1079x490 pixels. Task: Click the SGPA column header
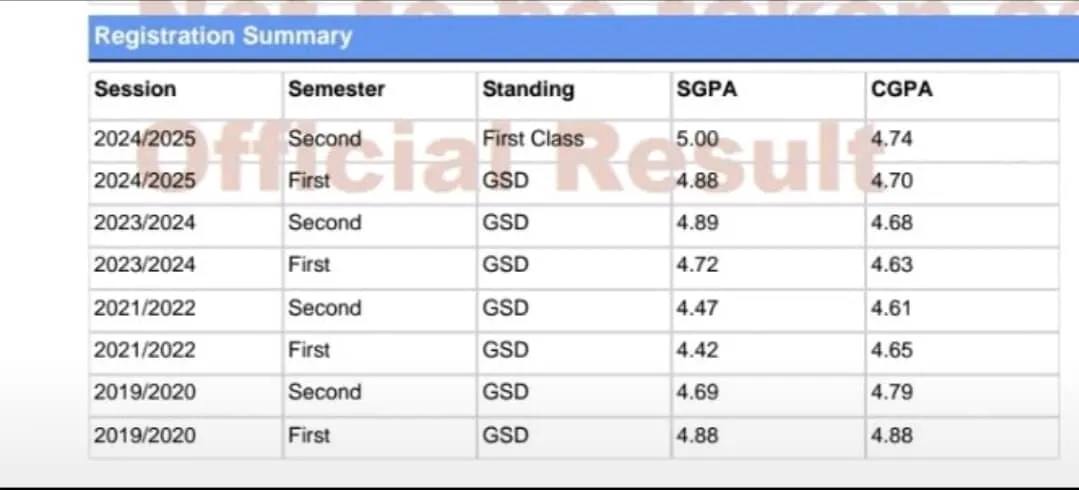(706, 89)
